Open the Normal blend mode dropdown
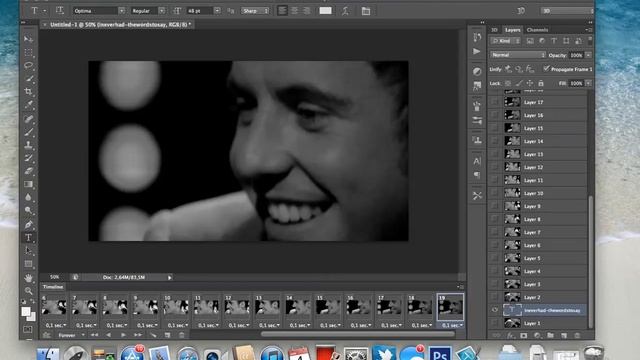 tap(518, 55)
